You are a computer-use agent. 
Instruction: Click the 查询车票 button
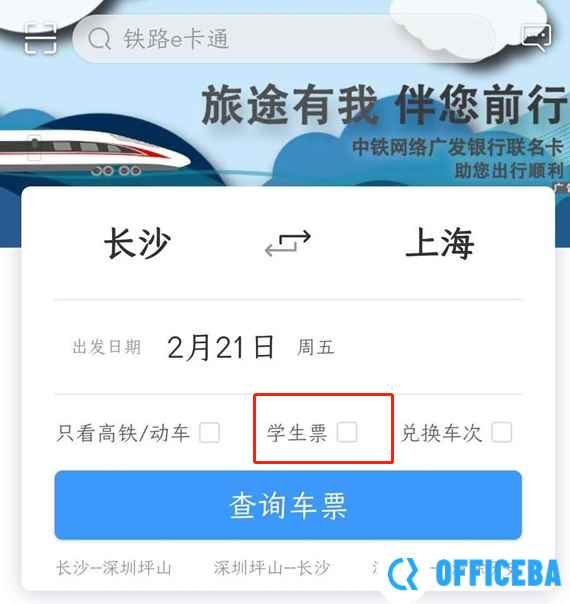click(288, 505)
